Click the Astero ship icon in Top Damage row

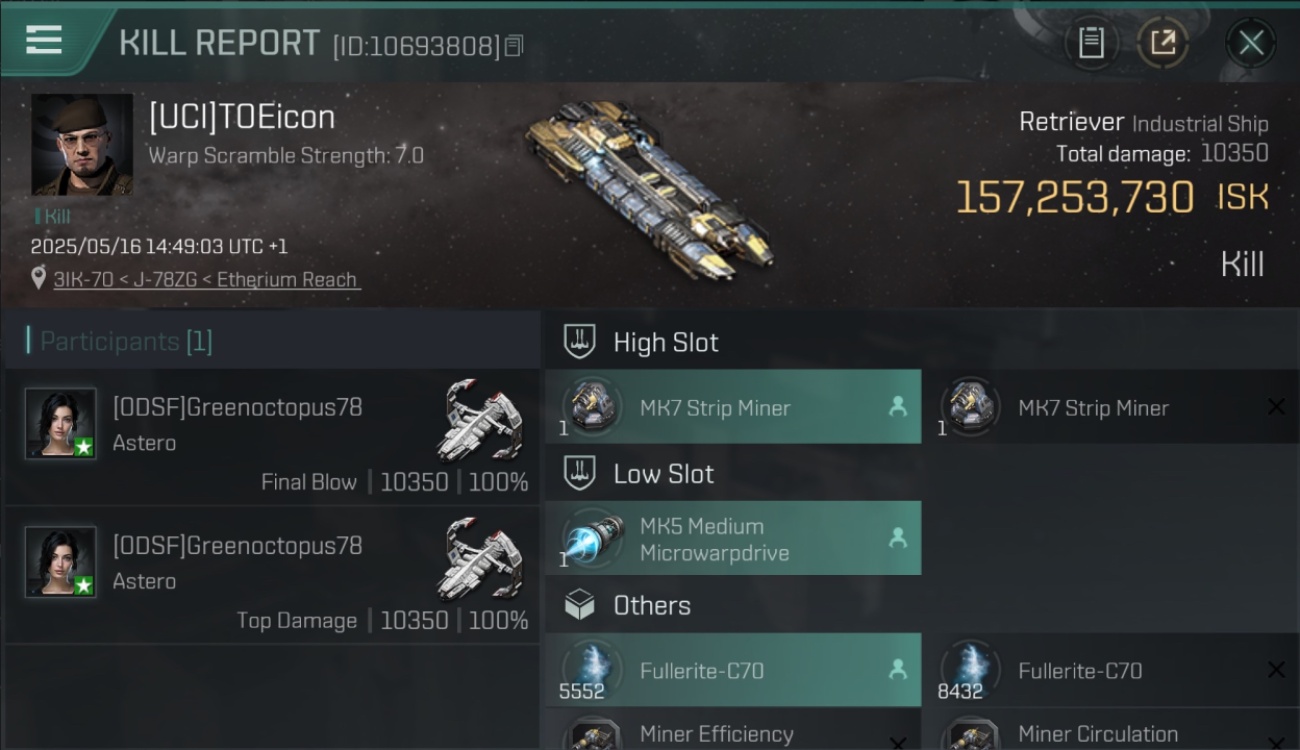pos(480,556)
